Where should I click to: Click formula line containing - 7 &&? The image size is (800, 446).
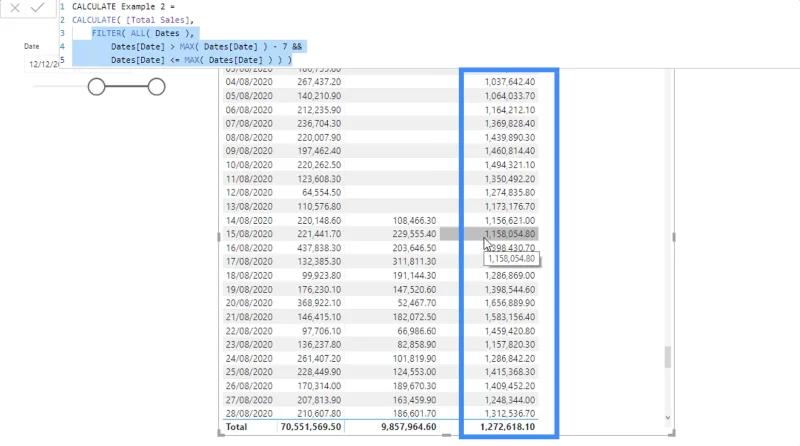(206, 46)
